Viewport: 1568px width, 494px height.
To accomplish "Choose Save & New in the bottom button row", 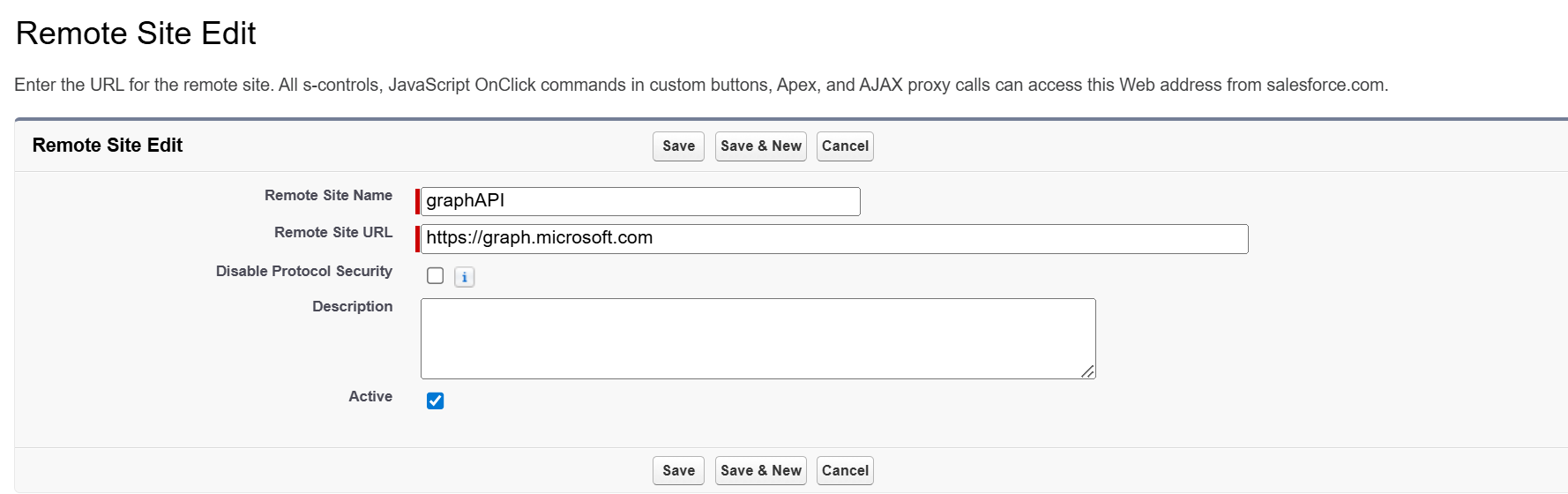I will pyautogui.click(x=760, y=471).
